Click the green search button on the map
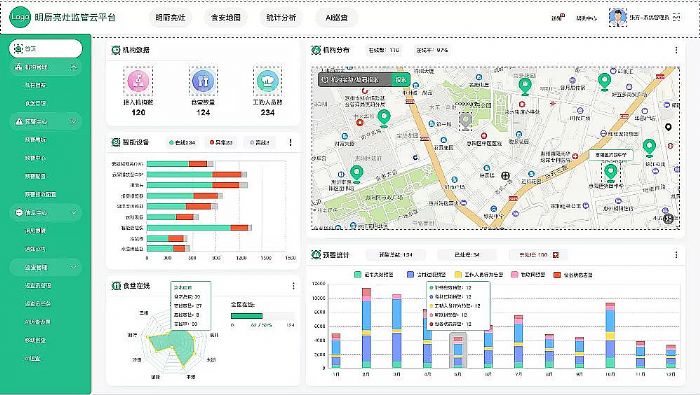This screenshot has height=395, width=700. [401, 79]
